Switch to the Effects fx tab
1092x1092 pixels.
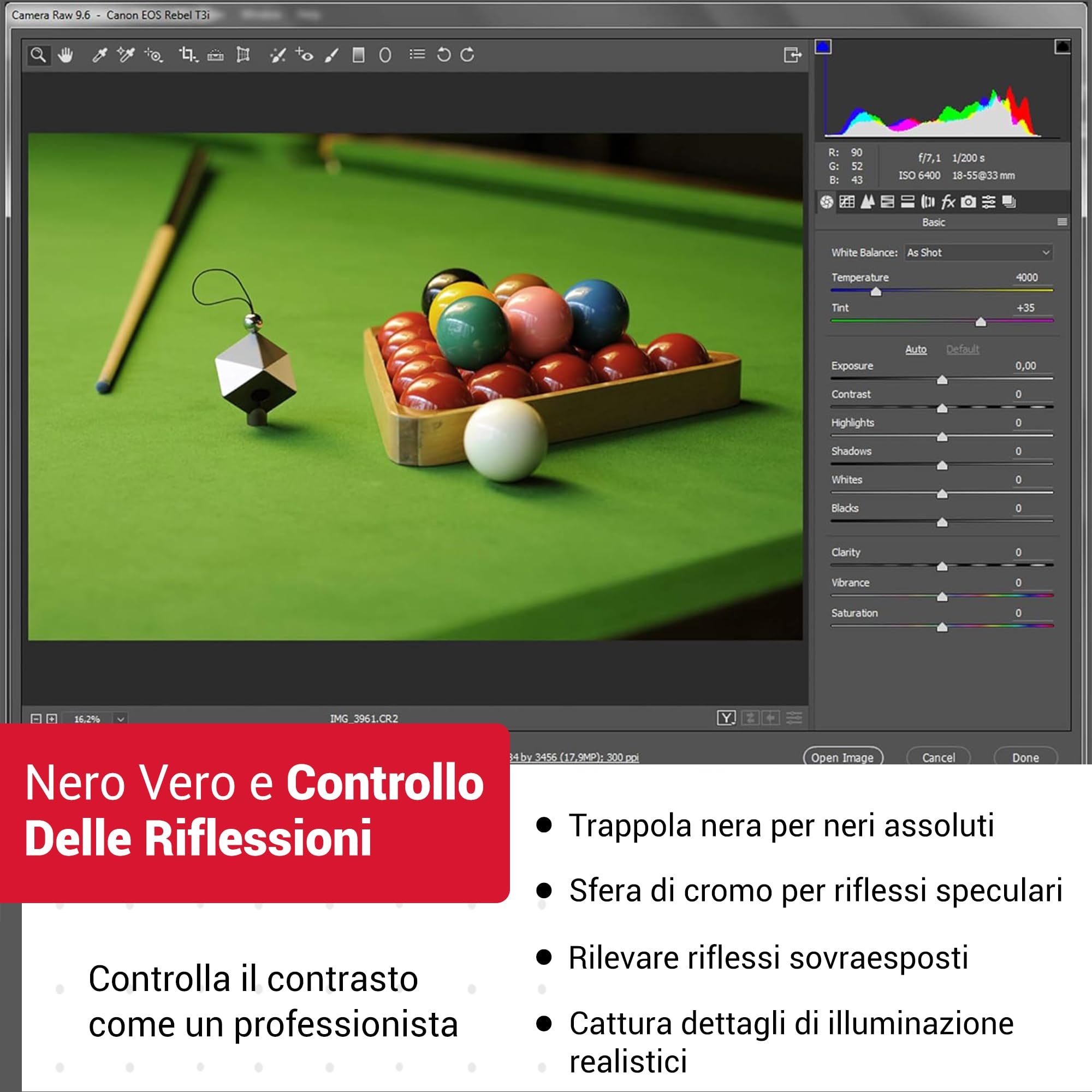(948, 202)
